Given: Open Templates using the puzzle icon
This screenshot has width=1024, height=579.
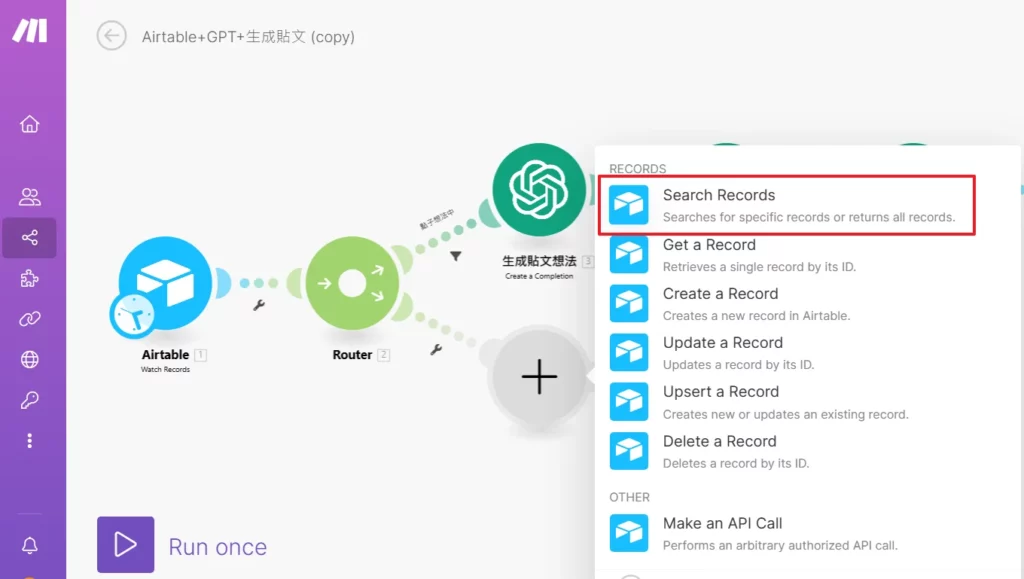Looking at the screenshot, I should click(29, 281).
